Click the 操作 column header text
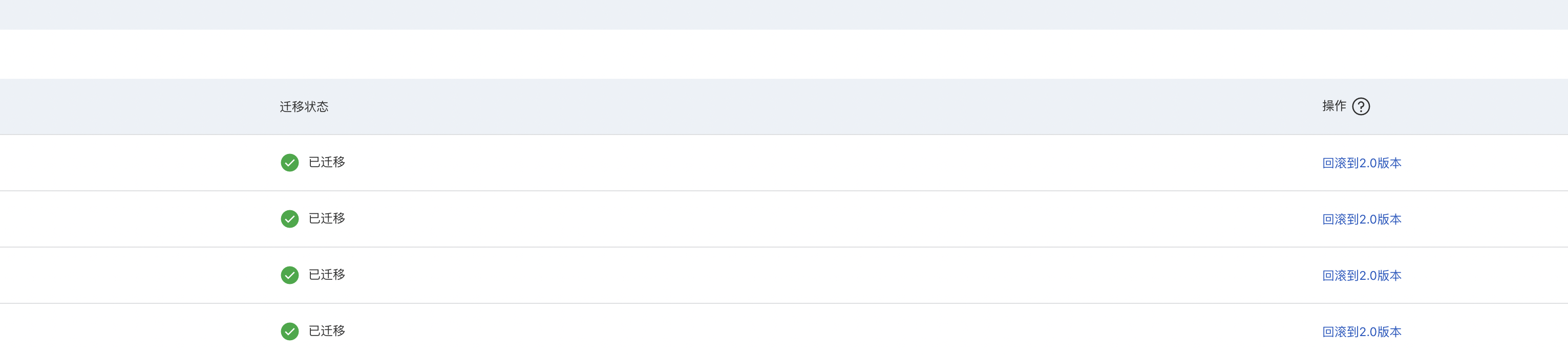 coord(1333,106)
